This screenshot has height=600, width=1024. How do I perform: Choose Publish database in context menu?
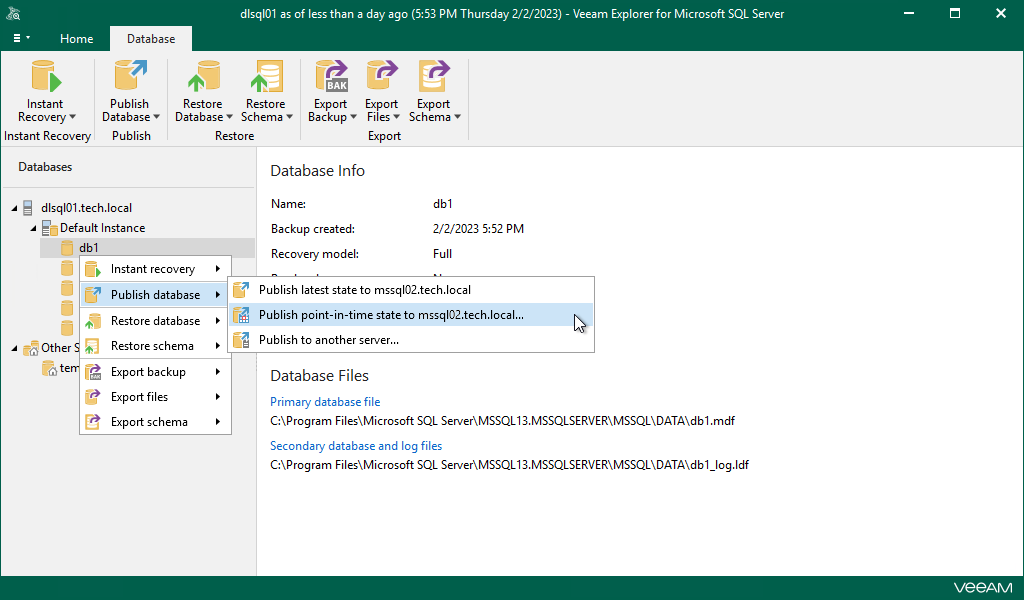coord(155,295)
